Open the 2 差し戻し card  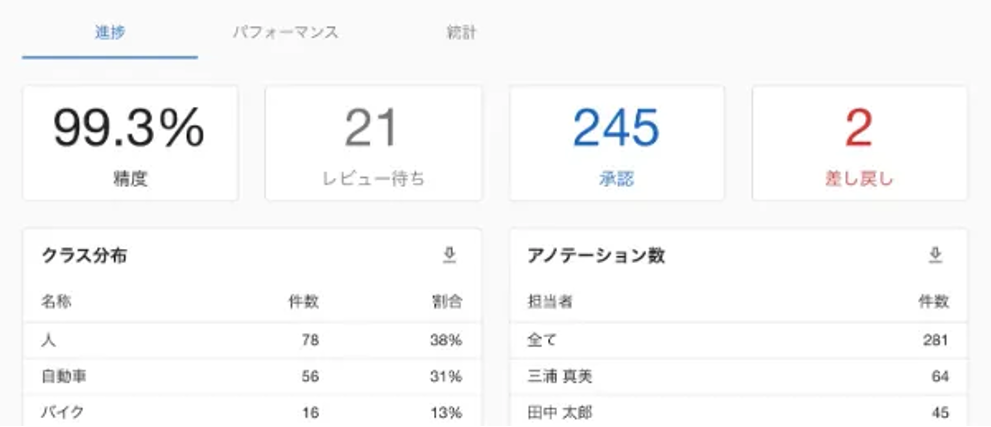[x=859, y=143]
